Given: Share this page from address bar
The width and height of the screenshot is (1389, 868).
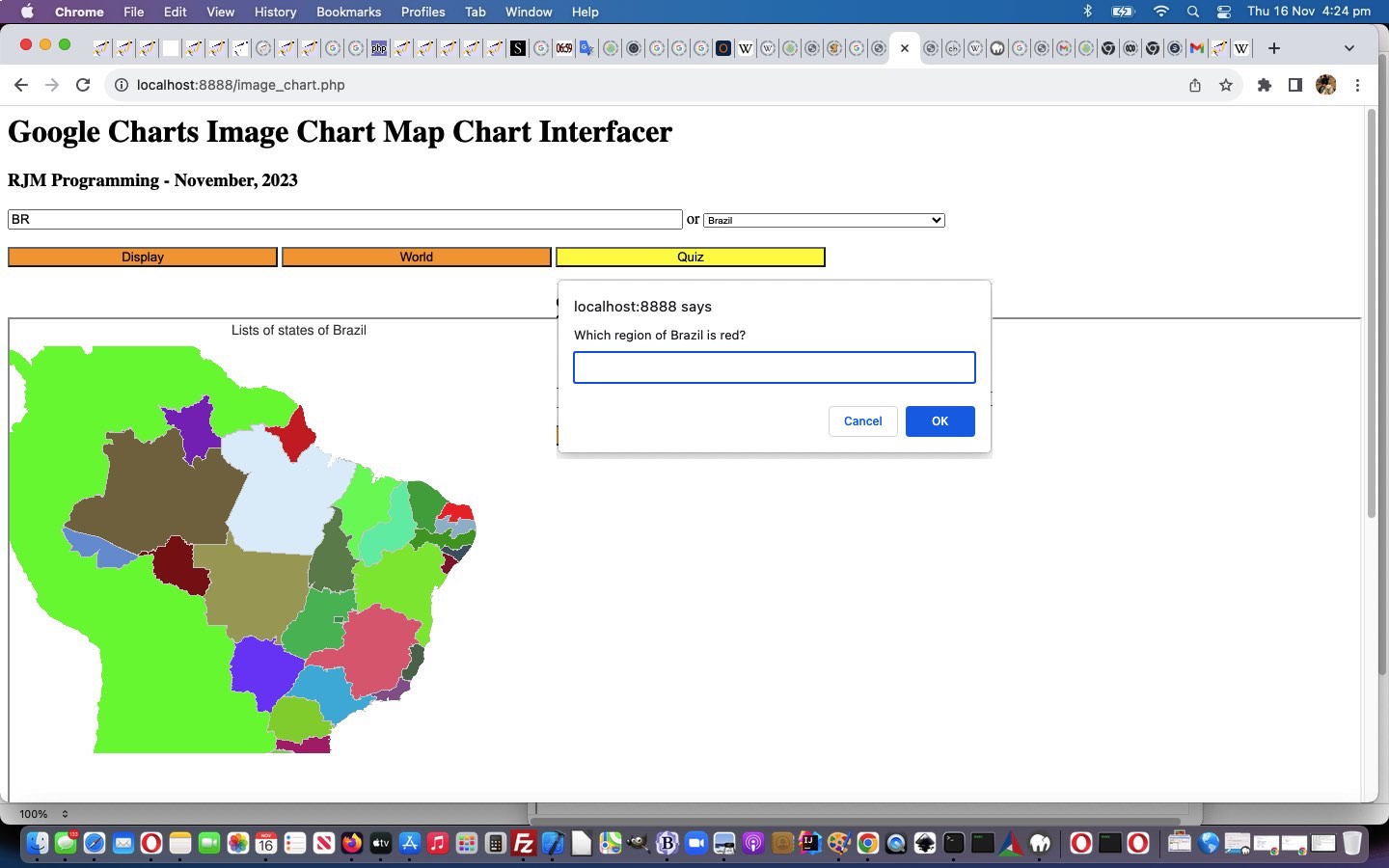Looking at the screenshot, I should (1195, 85).
